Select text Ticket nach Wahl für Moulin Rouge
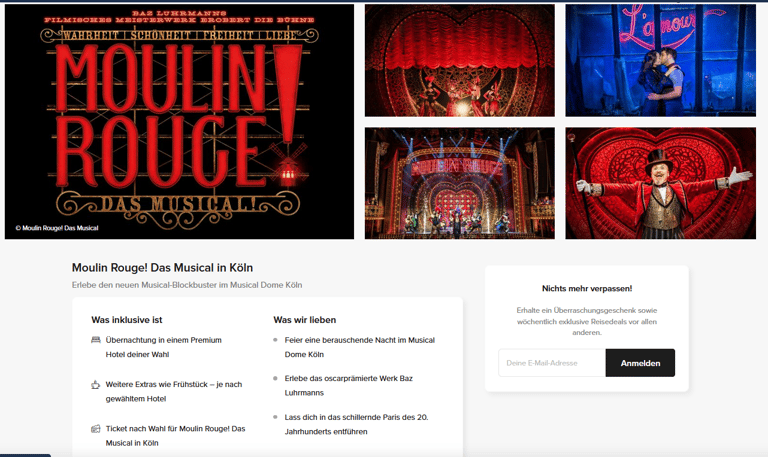The width and height of the screenshot is (768, 457). [x=175, y=435]
